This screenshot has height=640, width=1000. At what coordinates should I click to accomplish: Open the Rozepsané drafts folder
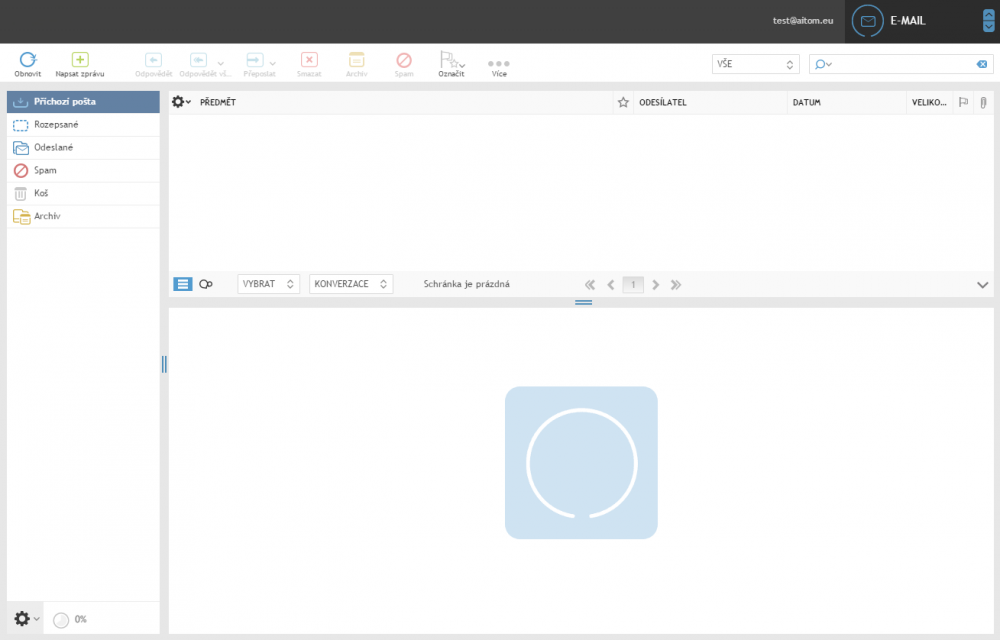point(56,125)
